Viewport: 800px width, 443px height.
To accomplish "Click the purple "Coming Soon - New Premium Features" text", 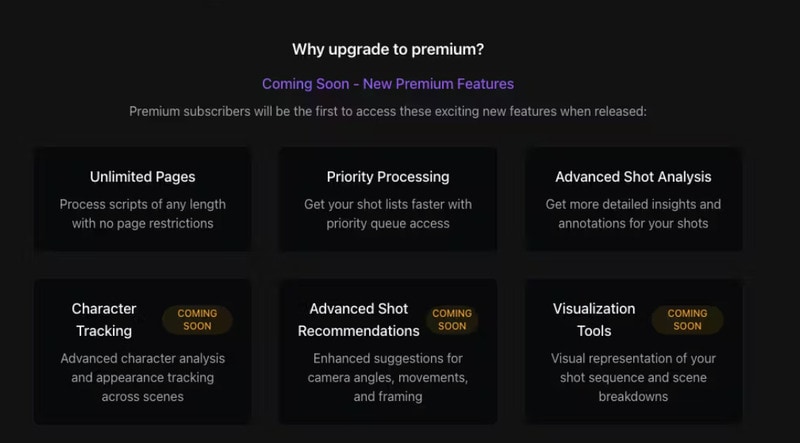I will coord(388,84).
